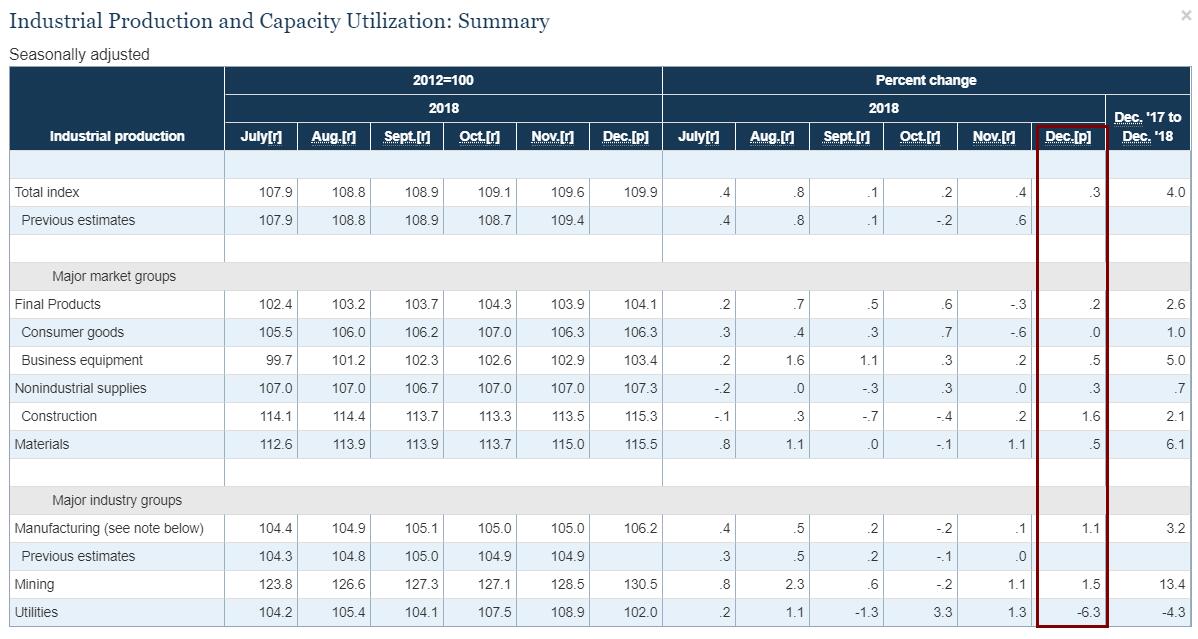Click the Mining row label
The width and height of the screenshot is (1198, 639).
point(34,584)
